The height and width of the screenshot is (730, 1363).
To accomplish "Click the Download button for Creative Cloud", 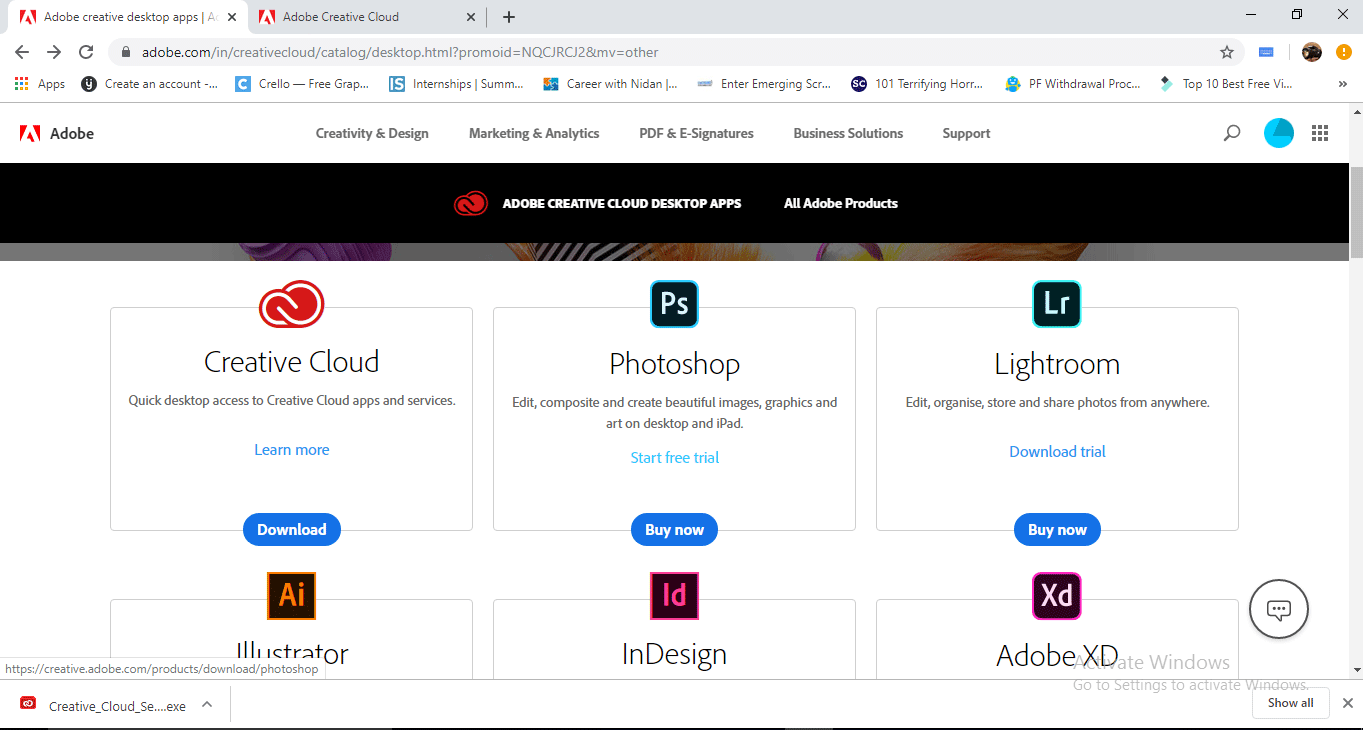I will tap(291, 529).
